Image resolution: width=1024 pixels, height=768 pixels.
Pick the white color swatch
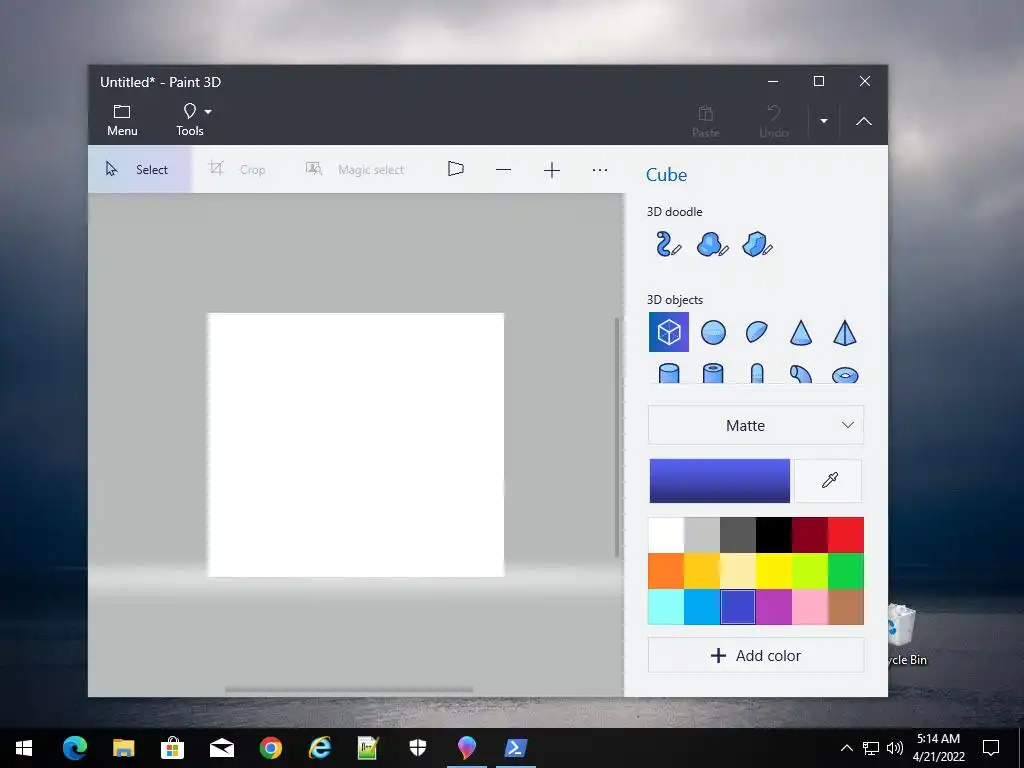[x=666, y=535]
